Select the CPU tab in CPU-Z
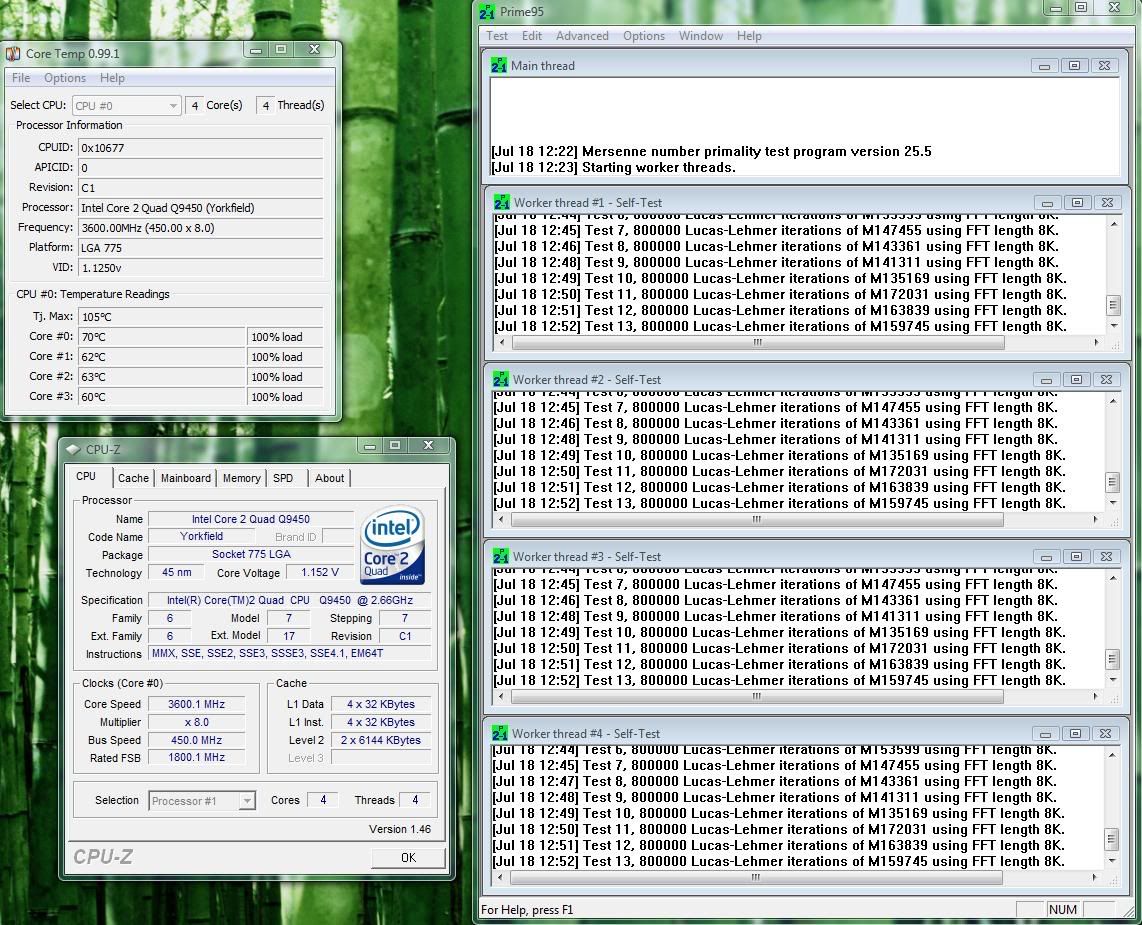Image resolution: width=1142 pixels, height=925 pixels. click(86, 476)
